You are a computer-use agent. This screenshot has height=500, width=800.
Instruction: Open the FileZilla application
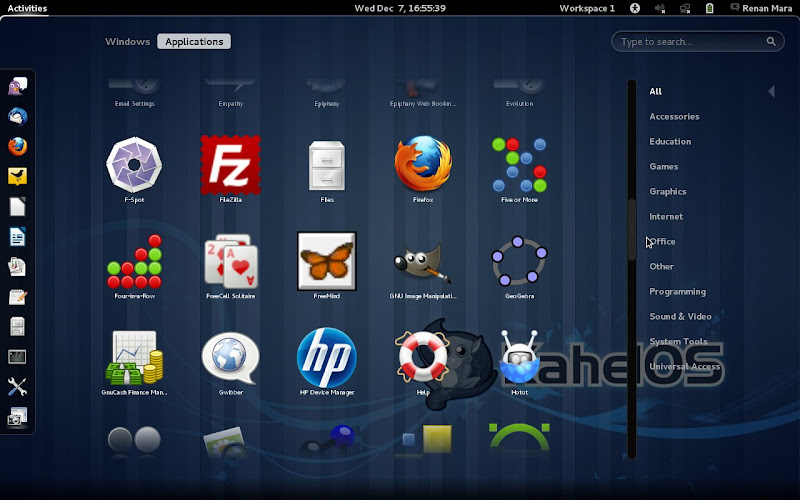click(x=231, y=165)
